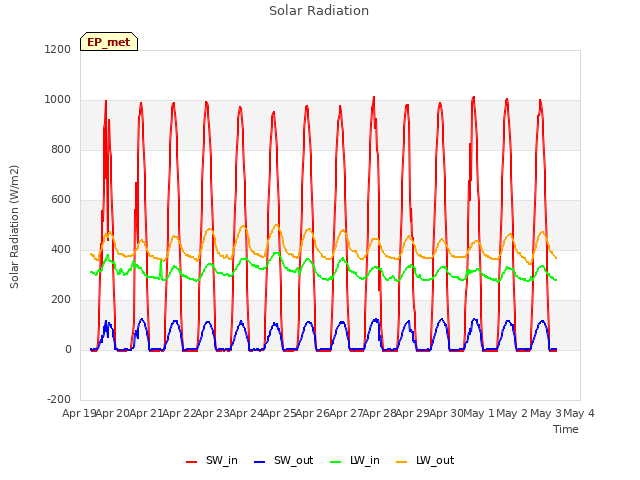This screenshot has height=480, width=640.
Task: Select the Solar Radiation chart title
Action: click(x=319, y=11)
